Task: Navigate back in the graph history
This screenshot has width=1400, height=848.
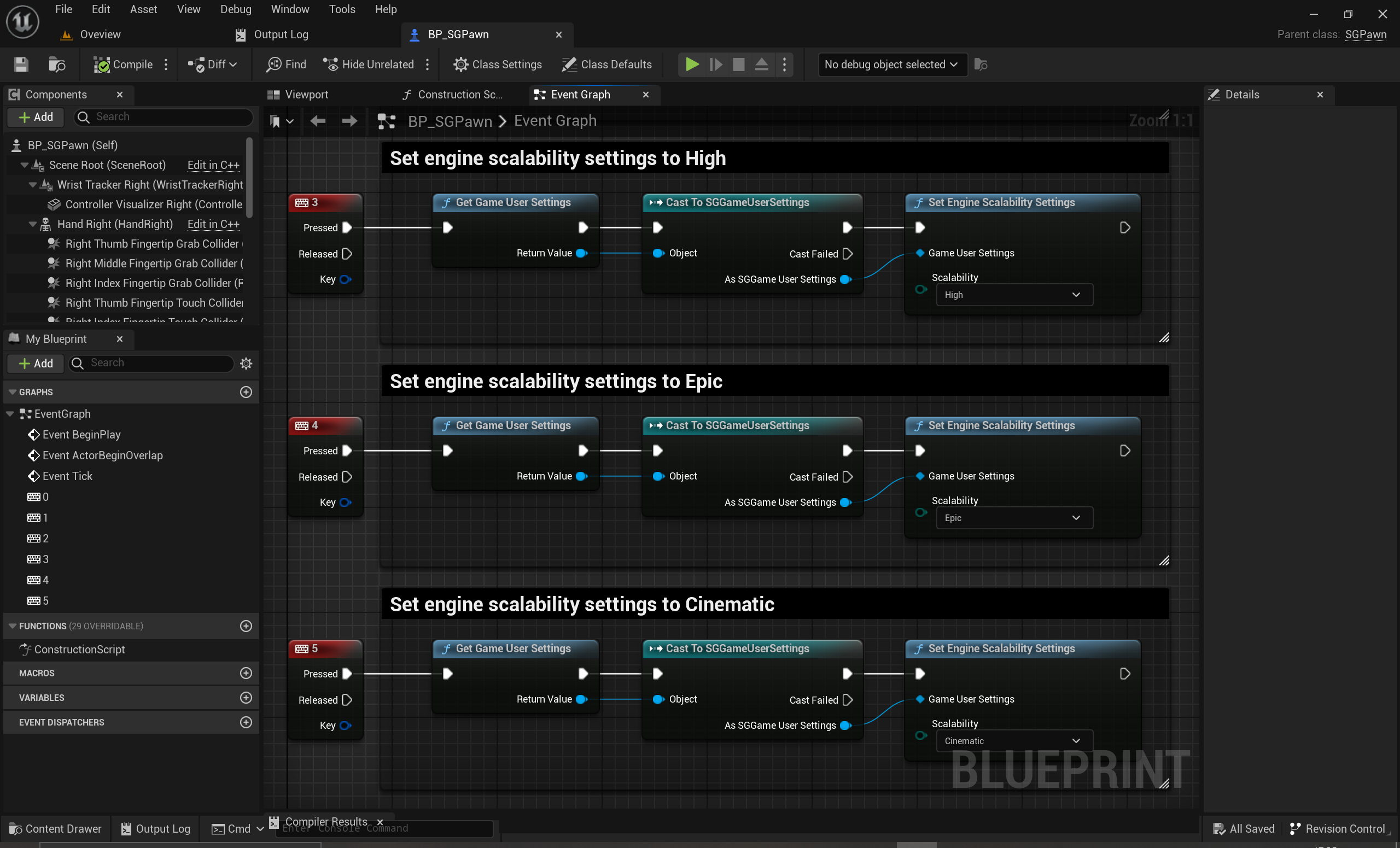Action: (x=318, y=120)
